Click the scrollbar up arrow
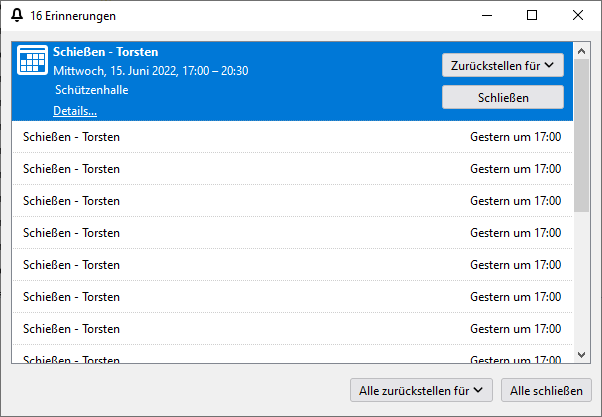The width and height of the screenshot is (602, 417). [581, 51]
